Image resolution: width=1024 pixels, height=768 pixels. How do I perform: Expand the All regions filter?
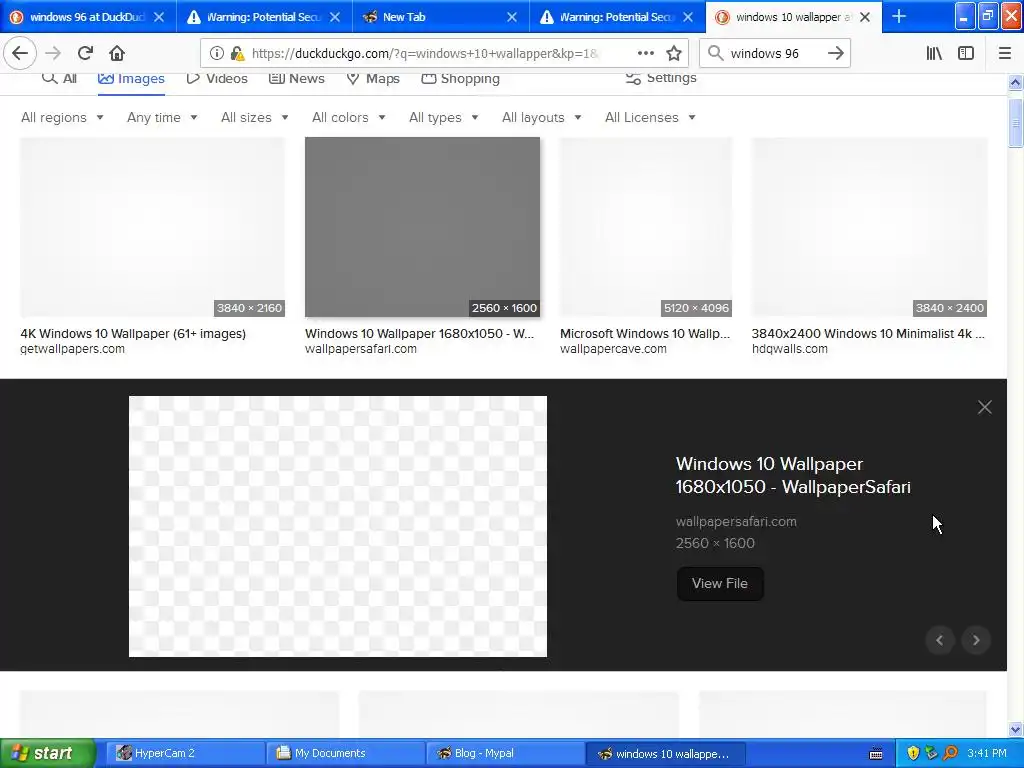point(62,118)
